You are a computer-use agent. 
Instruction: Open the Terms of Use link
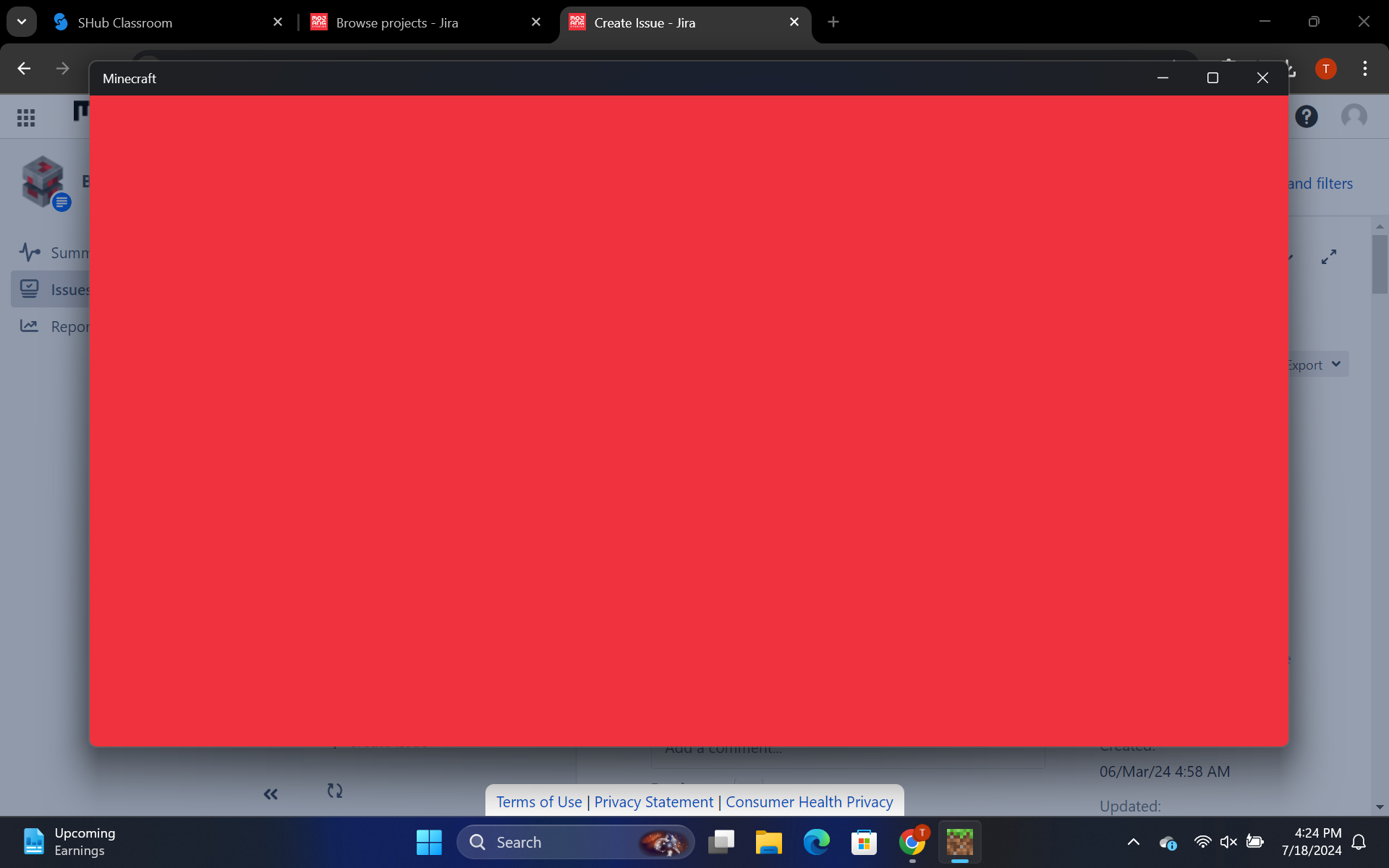click(x=539, y=801)
